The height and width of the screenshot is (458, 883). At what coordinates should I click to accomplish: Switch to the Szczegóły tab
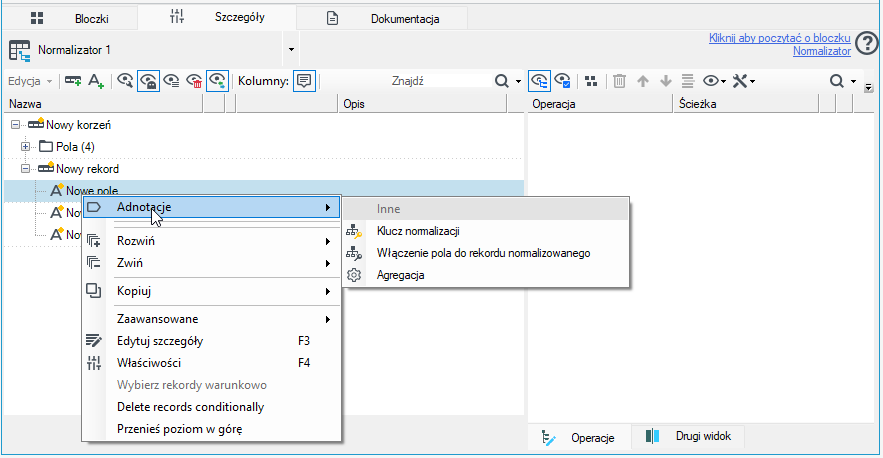[x=217, y=17]
